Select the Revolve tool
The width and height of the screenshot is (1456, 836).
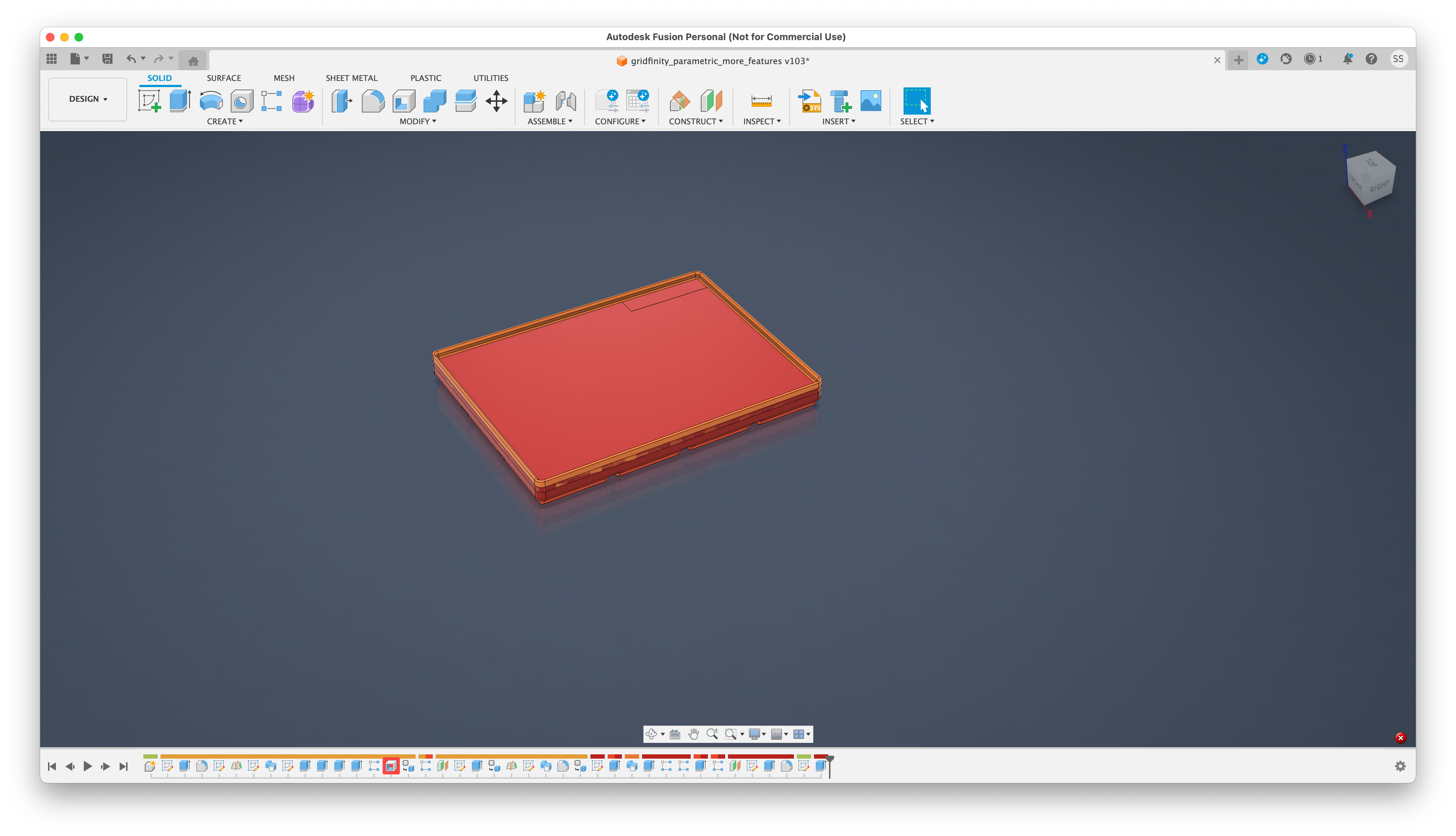211,101
